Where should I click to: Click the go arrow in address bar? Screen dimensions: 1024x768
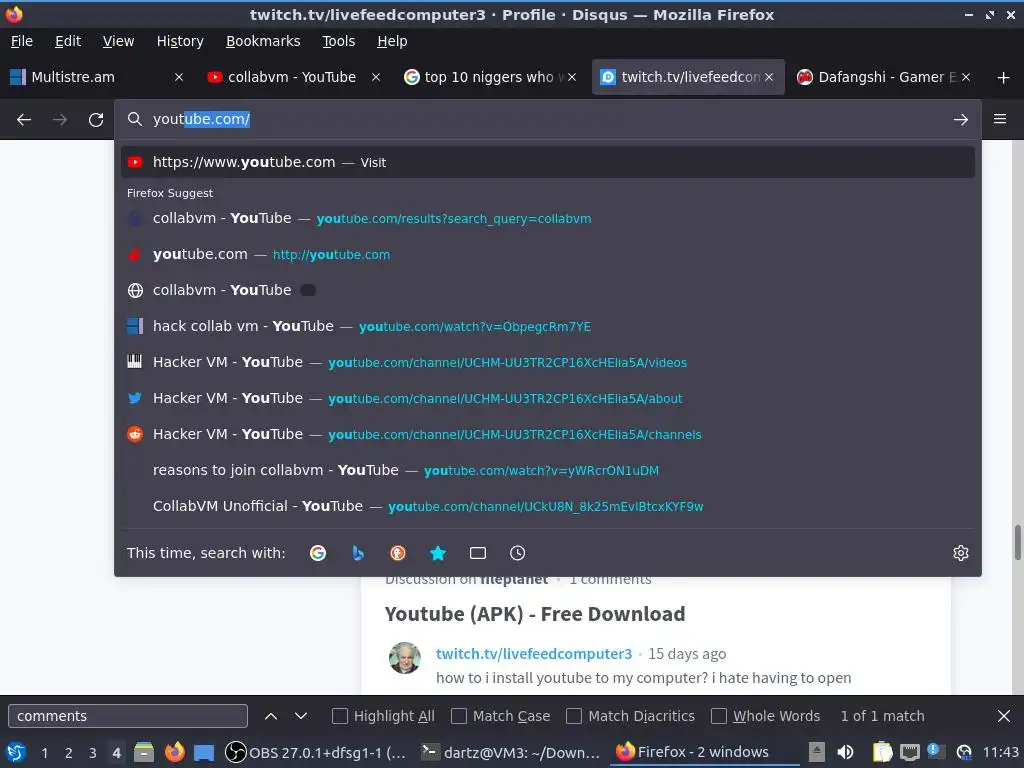point(961,120)
